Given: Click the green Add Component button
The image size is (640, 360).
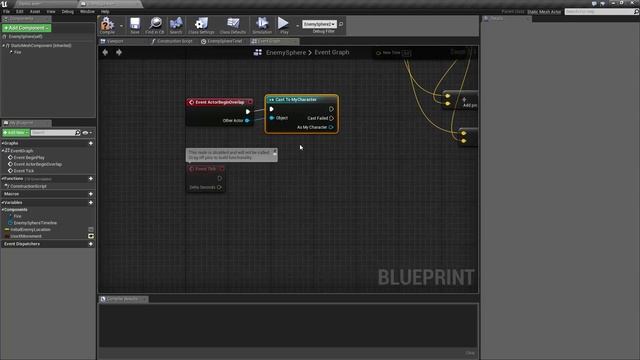Looking at the screenshot, I should click(x=27, y=28).
